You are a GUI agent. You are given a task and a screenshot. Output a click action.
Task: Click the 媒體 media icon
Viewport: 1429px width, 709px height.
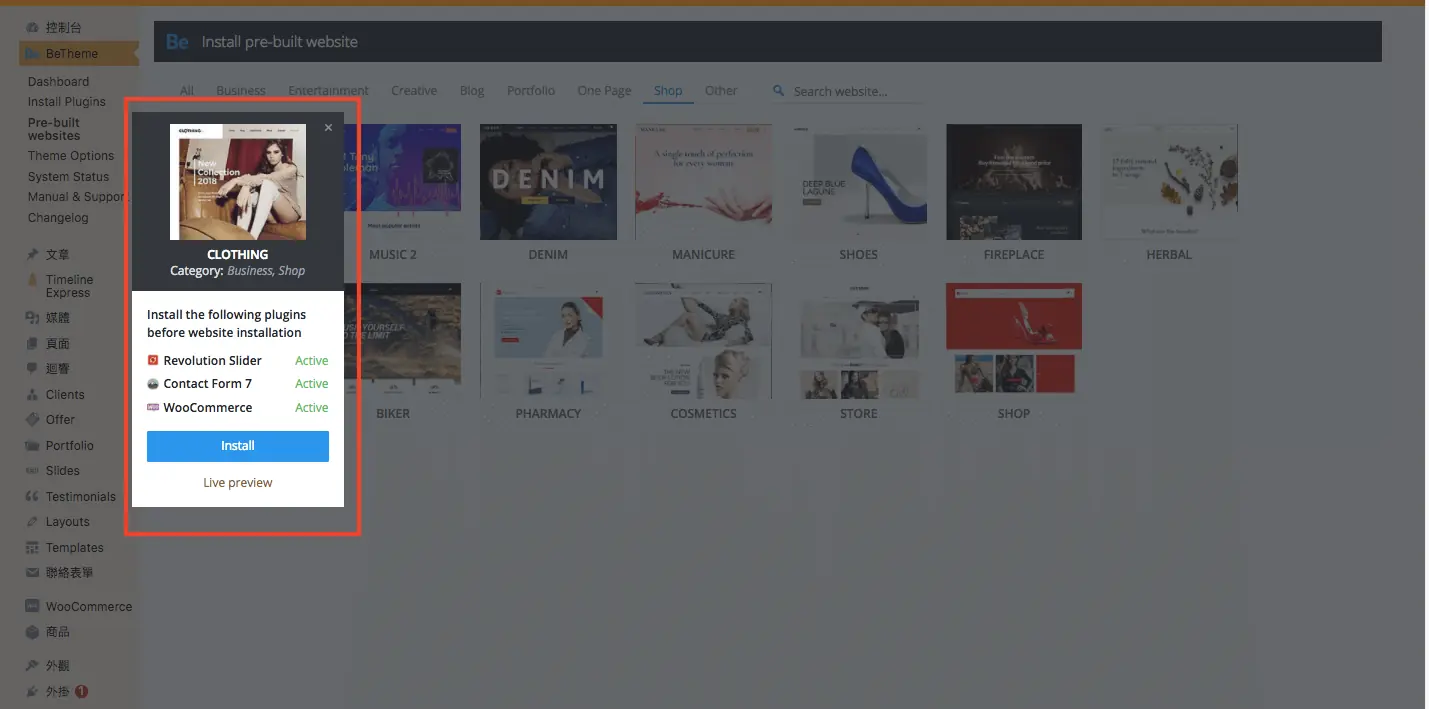(33, 318)
